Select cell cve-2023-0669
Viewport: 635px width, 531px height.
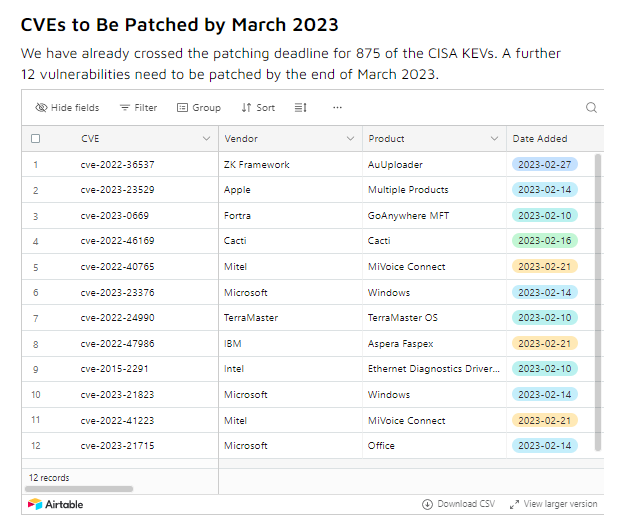(115, 215)
